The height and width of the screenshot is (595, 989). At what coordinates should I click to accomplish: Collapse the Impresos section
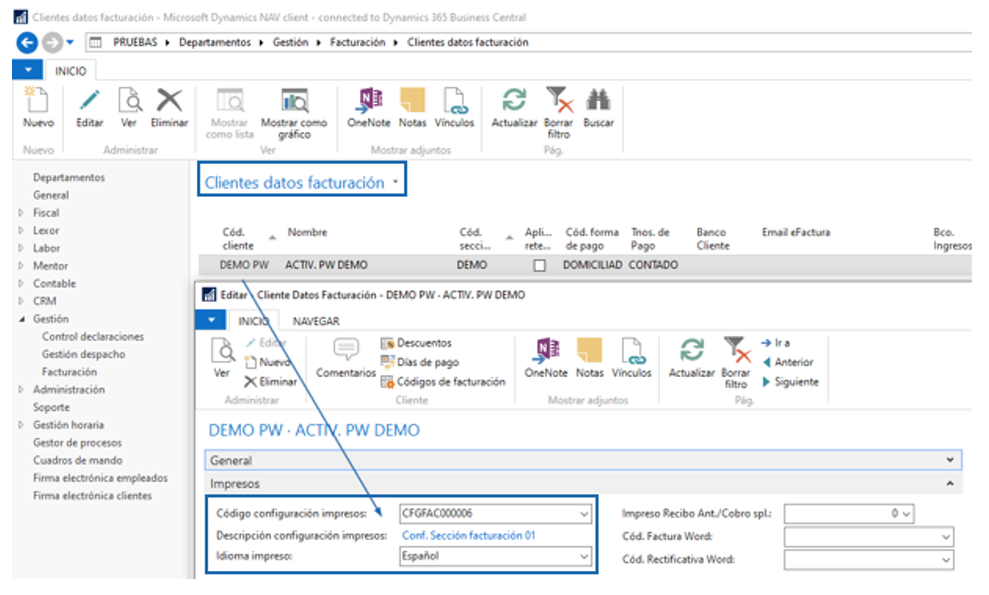point(948,483)
